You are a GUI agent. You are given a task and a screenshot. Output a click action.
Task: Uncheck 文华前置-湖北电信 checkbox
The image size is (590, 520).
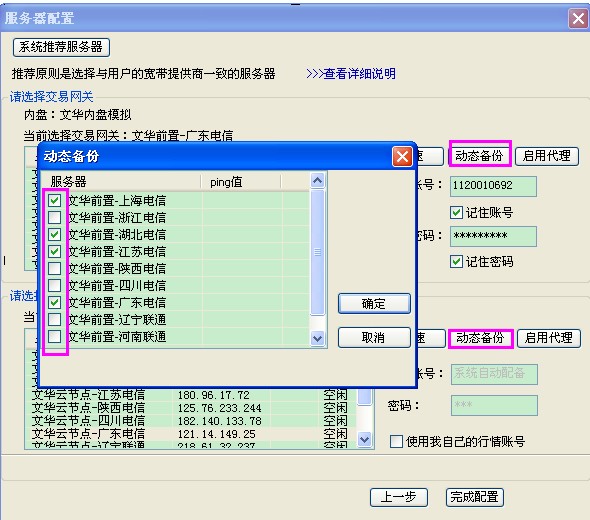pyautogui.click(x=55, y=234)
